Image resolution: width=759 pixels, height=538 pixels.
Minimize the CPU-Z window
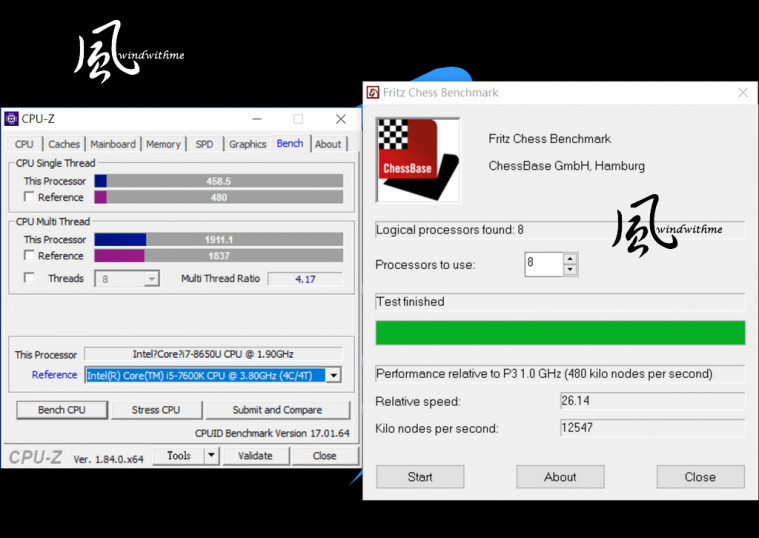pos(256,119)
